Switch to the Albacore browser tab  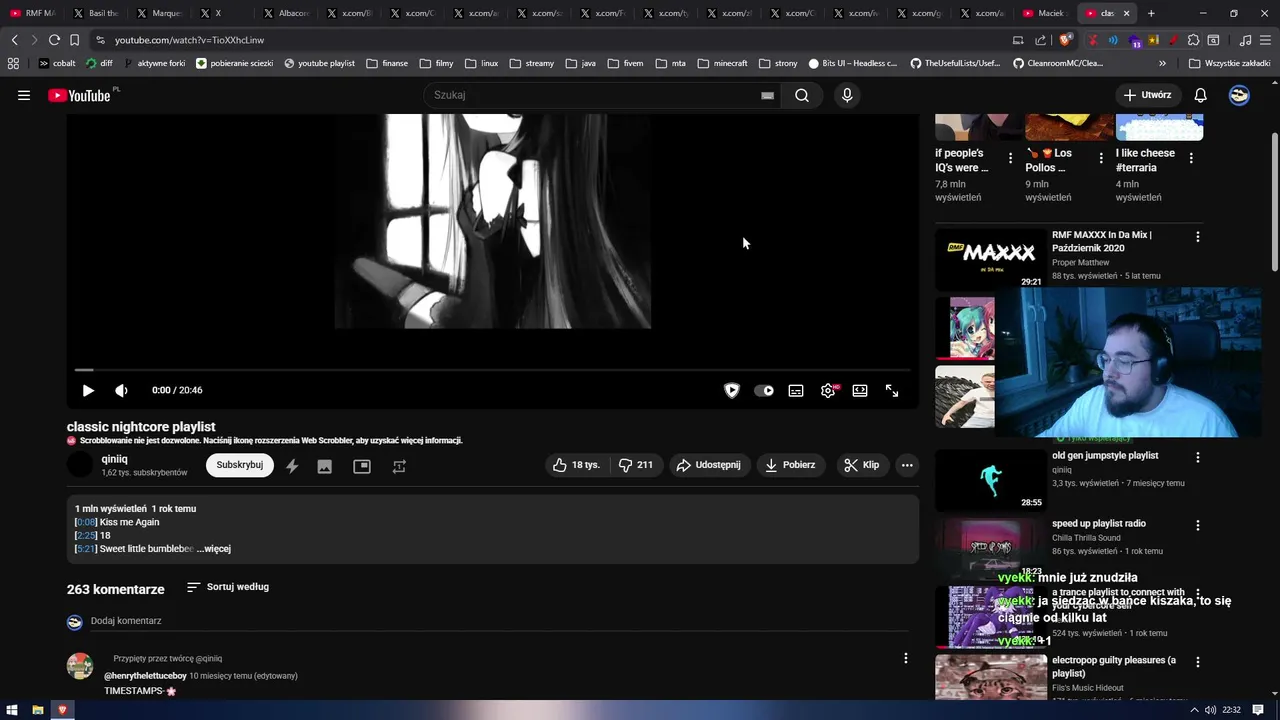click(288, 13)
